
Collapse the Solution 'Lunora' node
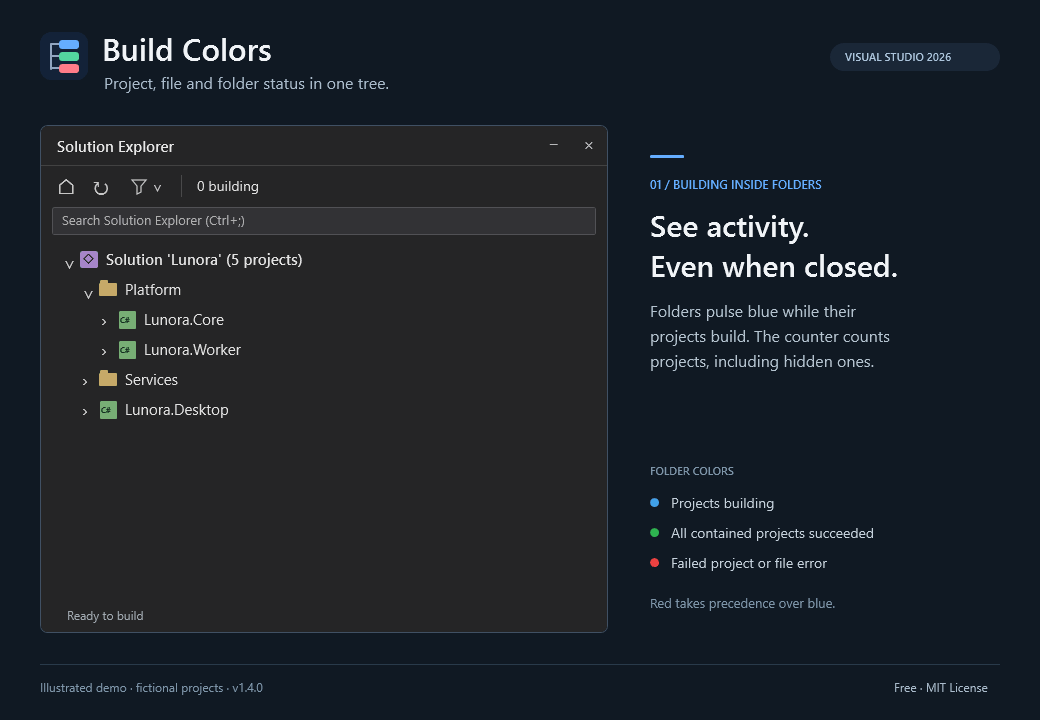tap(69, 264)
